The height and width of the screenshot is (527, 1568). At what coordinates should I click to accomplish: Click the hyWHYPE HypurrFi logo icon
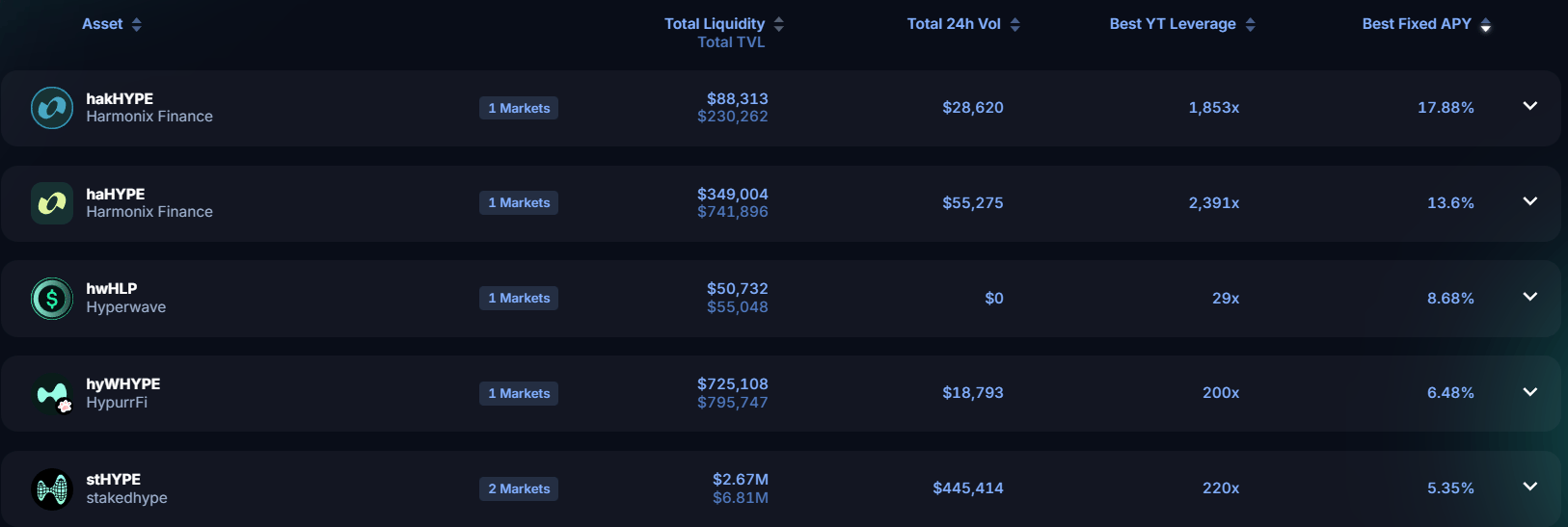pyautogui.click(x=52, y=393)
